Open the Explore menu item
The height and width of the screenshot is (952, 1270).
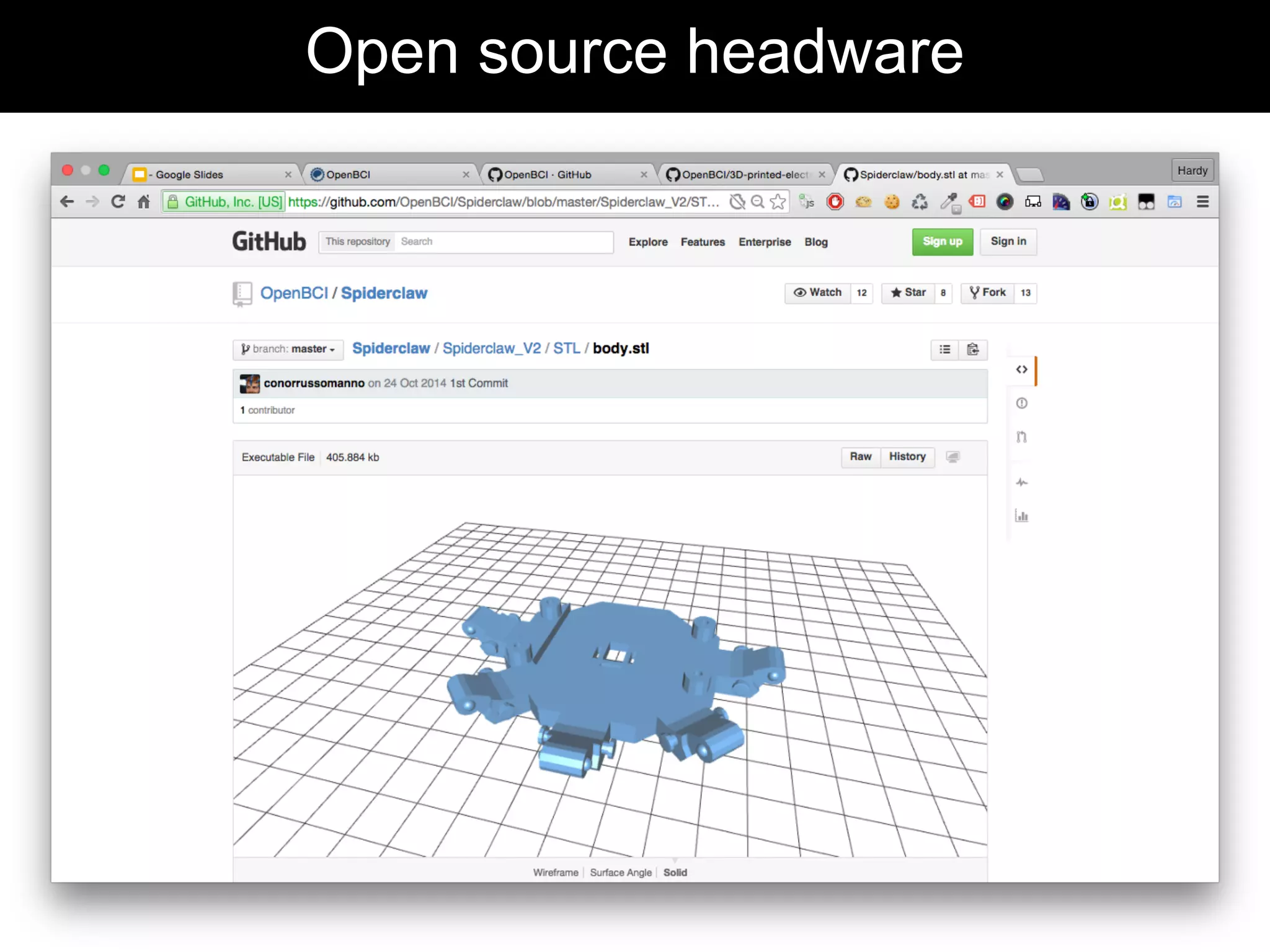[647, 242]
